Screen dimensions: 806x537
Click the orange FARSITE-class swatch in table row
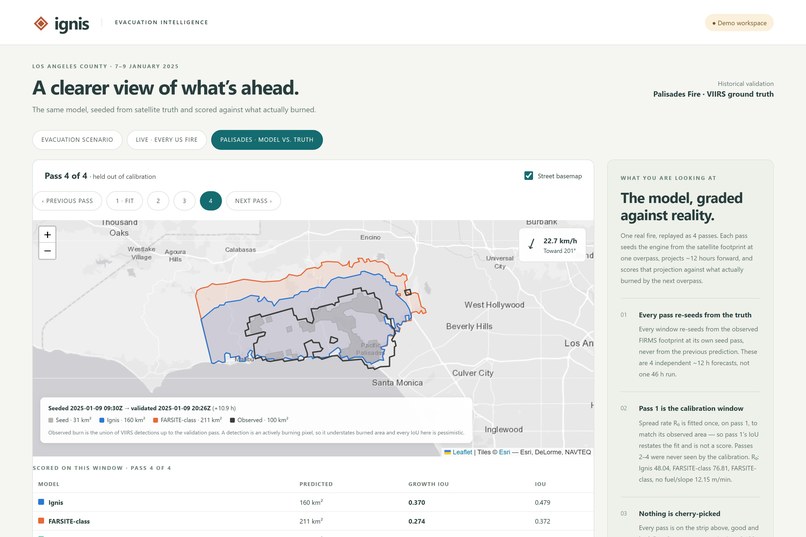tap(41, 521)
